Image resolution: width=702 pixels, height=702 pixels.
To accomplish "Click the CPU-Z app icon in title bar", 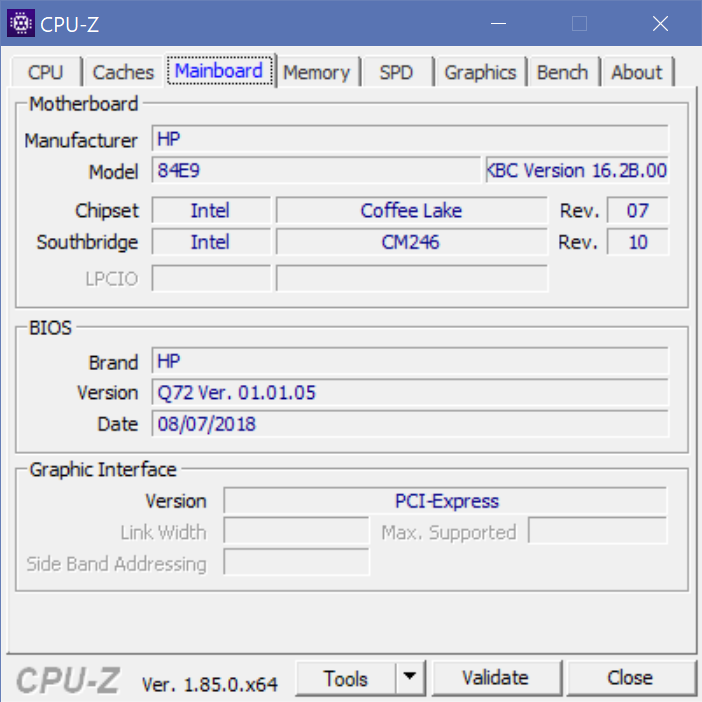I will [x=21, y=23].
